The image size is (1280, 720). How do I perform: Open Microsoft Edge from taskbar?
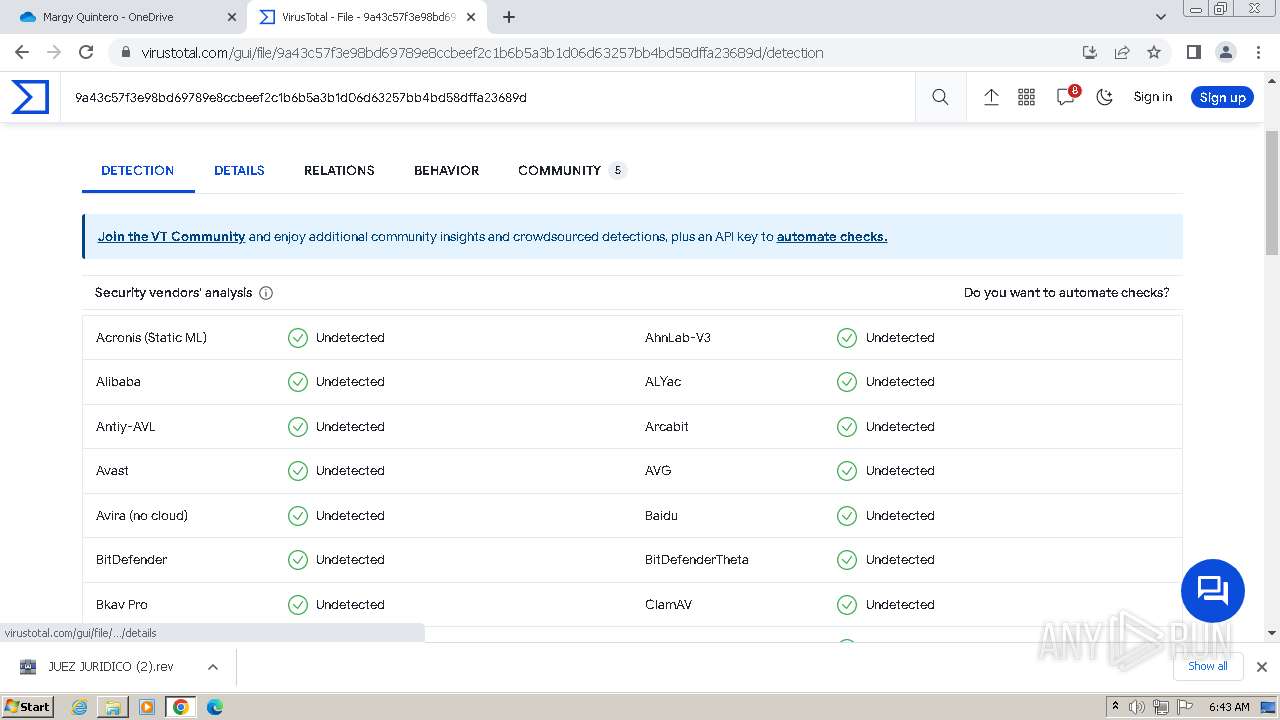pos(214,707)
